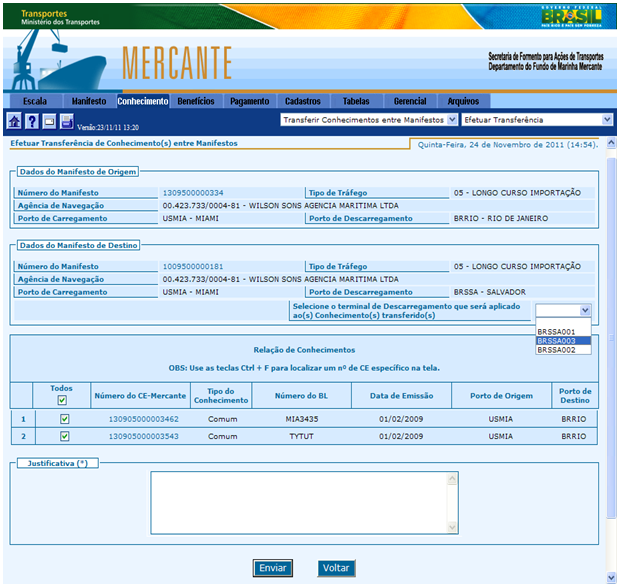Open help via the question mark icon

(x=32, y=121)
